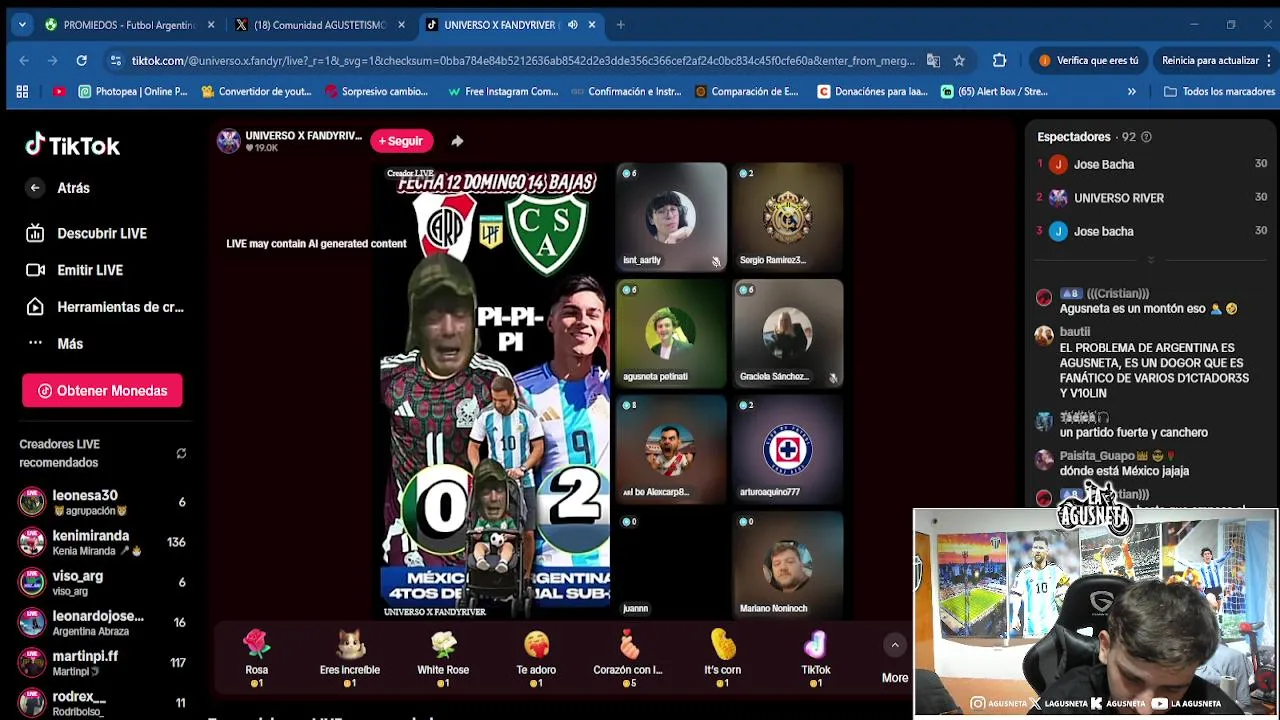This screenshot has height=720, width=1280.
Task: Click the TikTok logo
Action: pos(72,146)
